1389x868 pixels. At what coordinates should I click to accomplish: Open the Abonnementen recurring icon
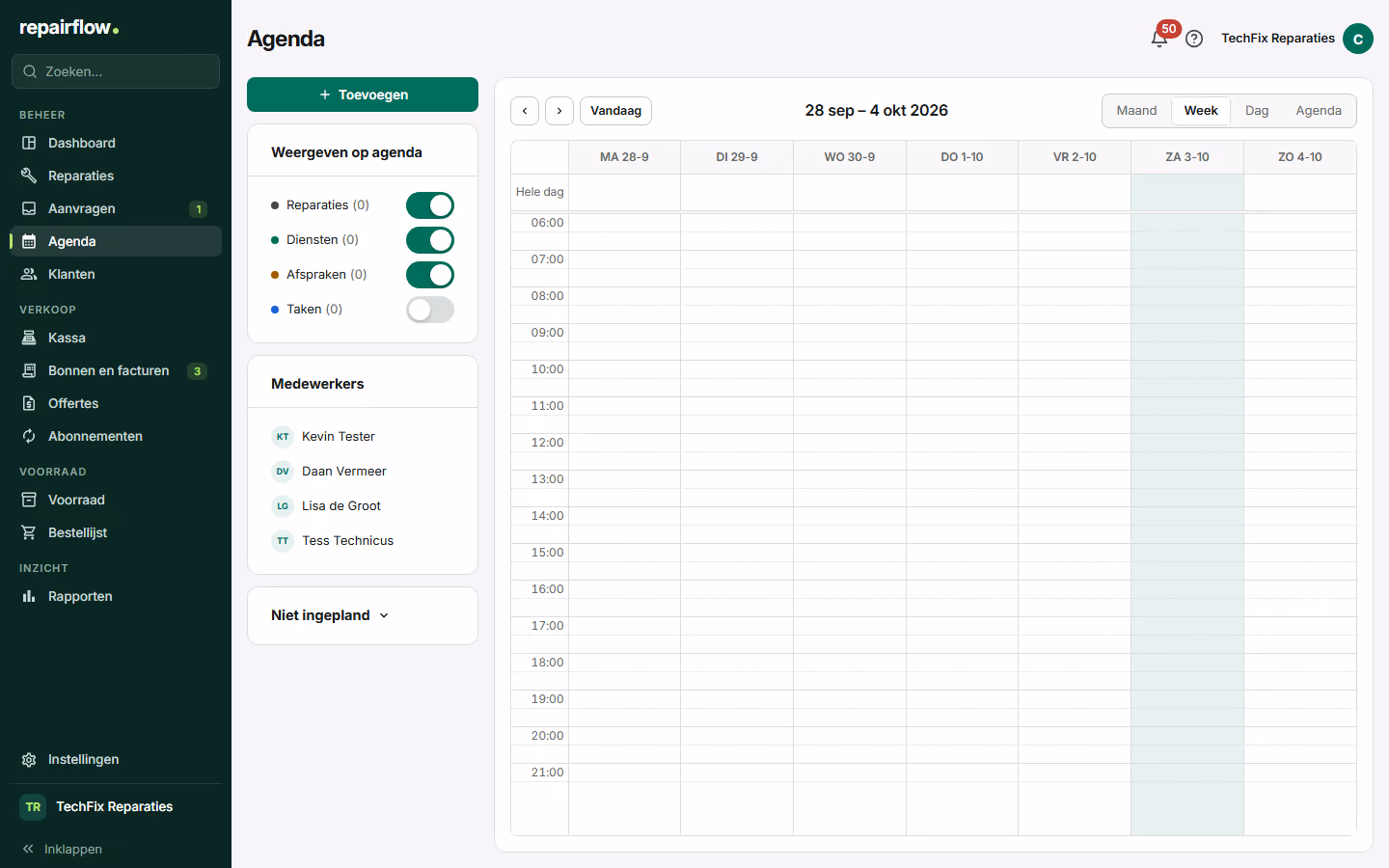pos(29,436)
